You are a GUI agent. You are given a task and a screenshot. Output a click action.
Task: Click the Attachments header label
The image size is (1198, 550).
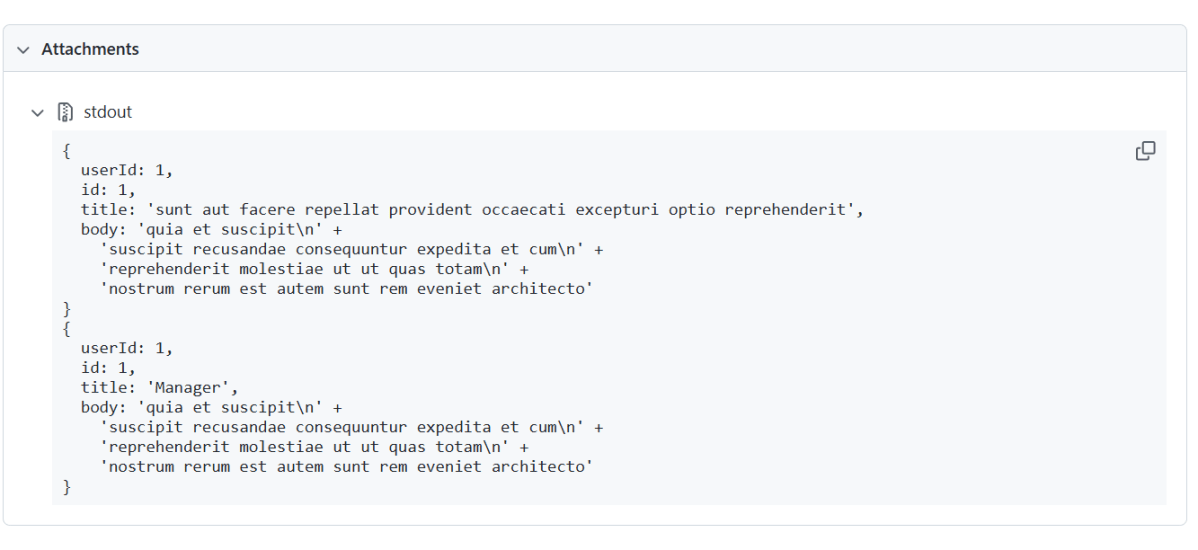pos(90,49)
